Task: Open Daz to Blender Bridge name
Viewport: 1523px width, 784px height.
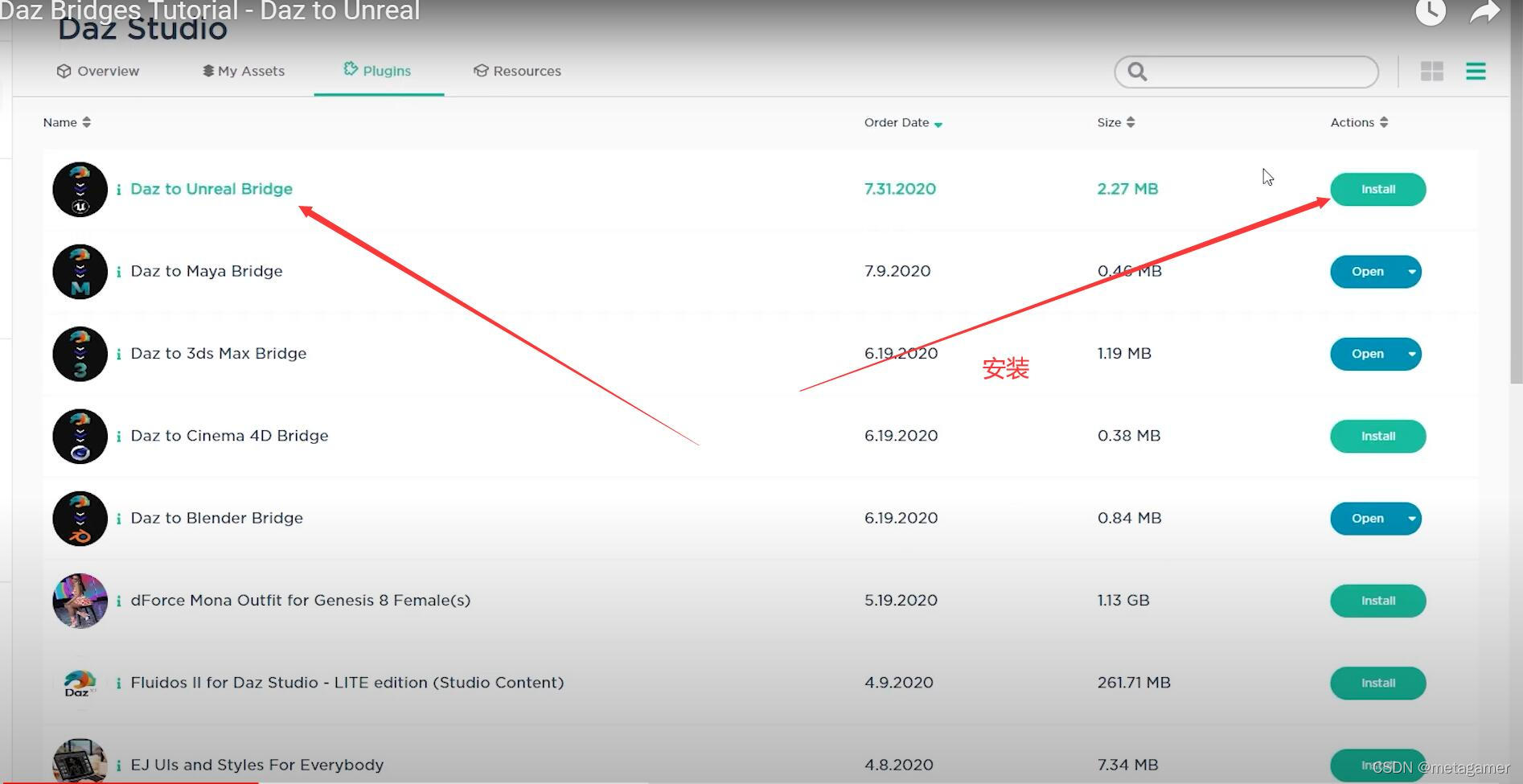Action: [x=217, y=518]
